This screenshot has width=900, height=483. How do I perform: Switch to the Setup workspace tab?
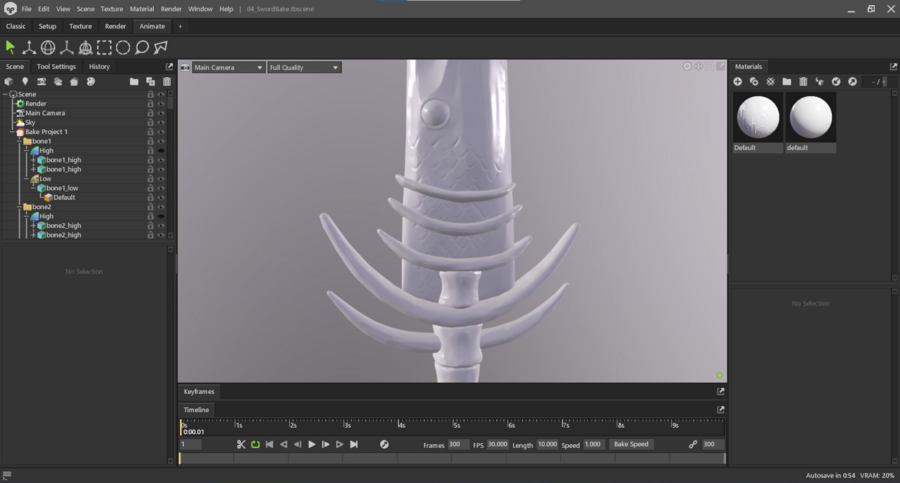pyautogui.click(x=47, y=26)
